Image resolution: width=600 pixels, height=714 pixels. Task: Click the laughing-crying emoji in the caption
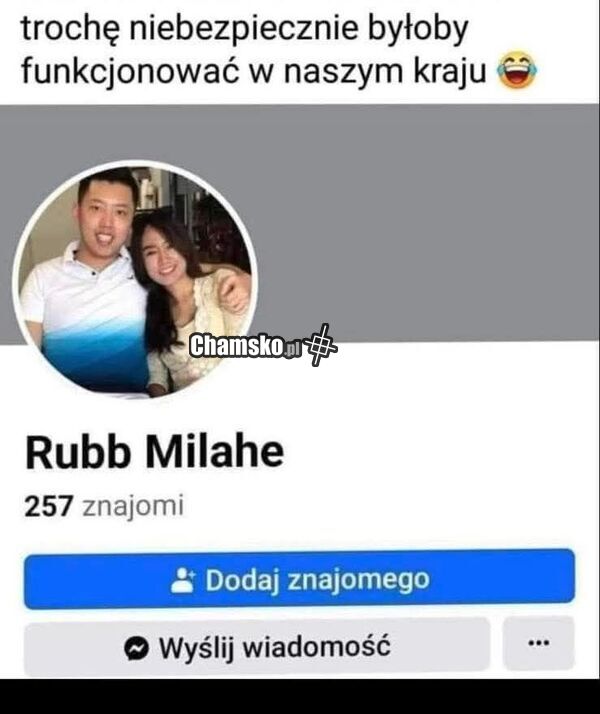[516, 71]
